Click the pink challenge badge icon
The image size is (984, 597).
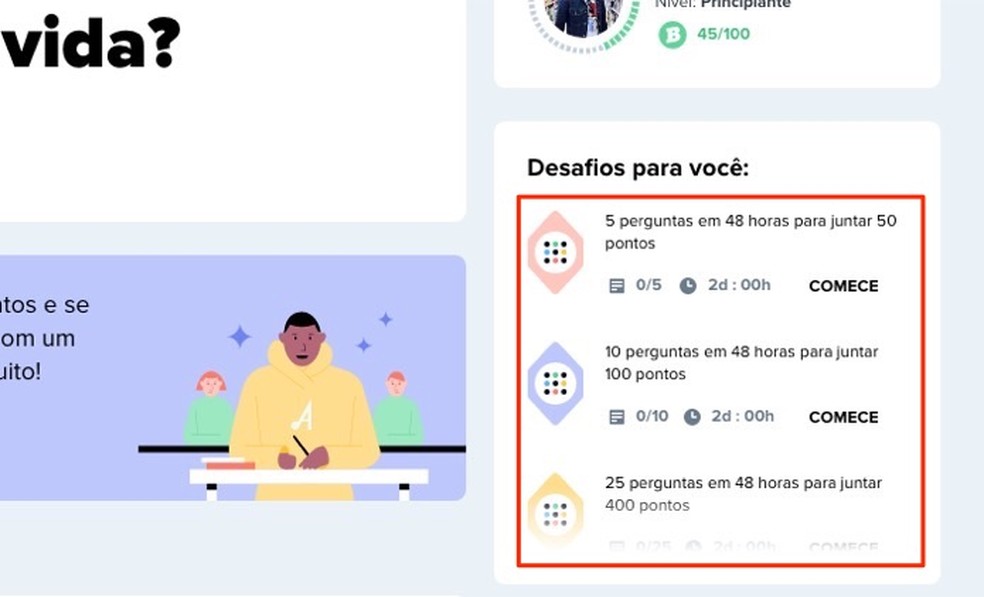(555, 252)
